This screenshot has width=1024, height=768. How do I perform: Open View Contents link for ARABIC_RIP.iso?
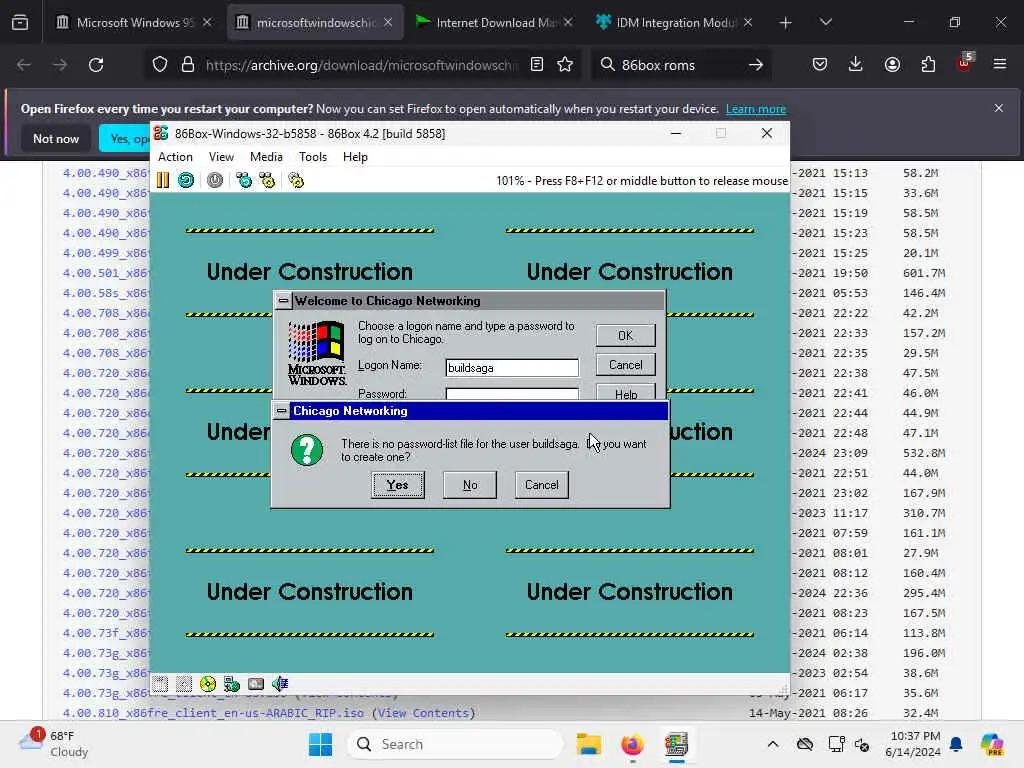tap(423, 713)
